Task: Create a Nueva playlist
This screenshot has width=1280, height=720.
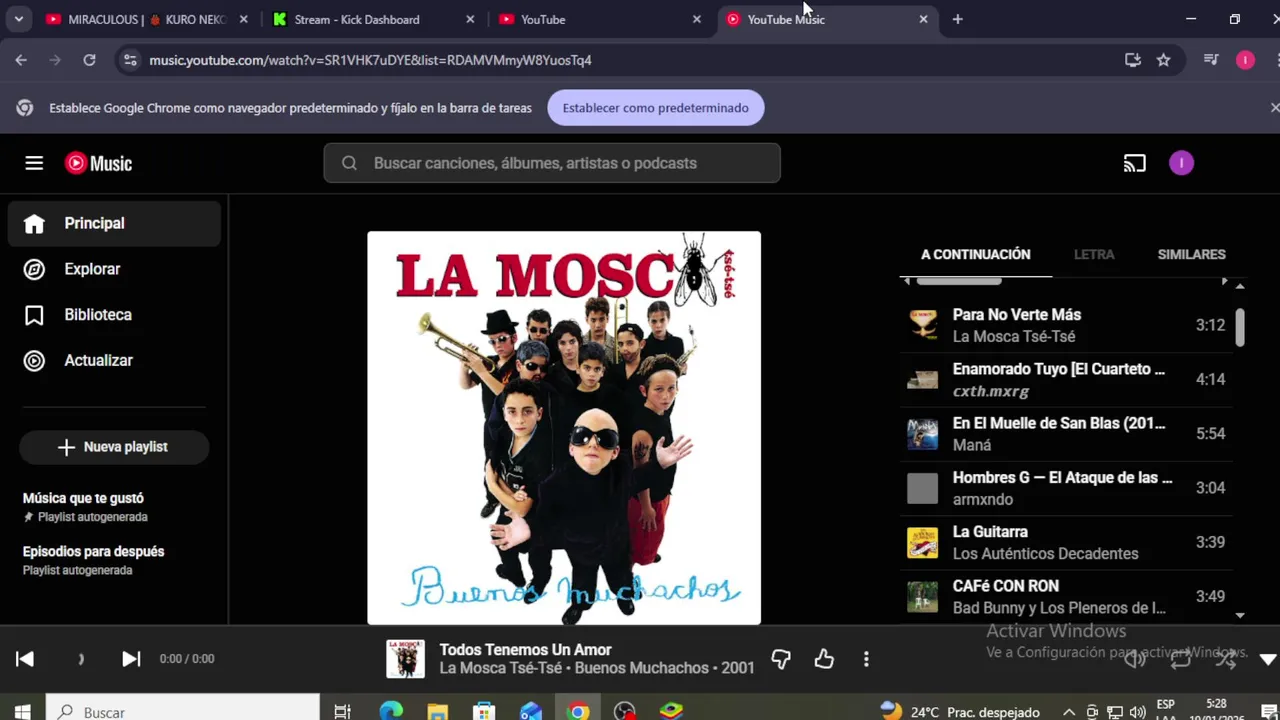Action: (114, 447)
